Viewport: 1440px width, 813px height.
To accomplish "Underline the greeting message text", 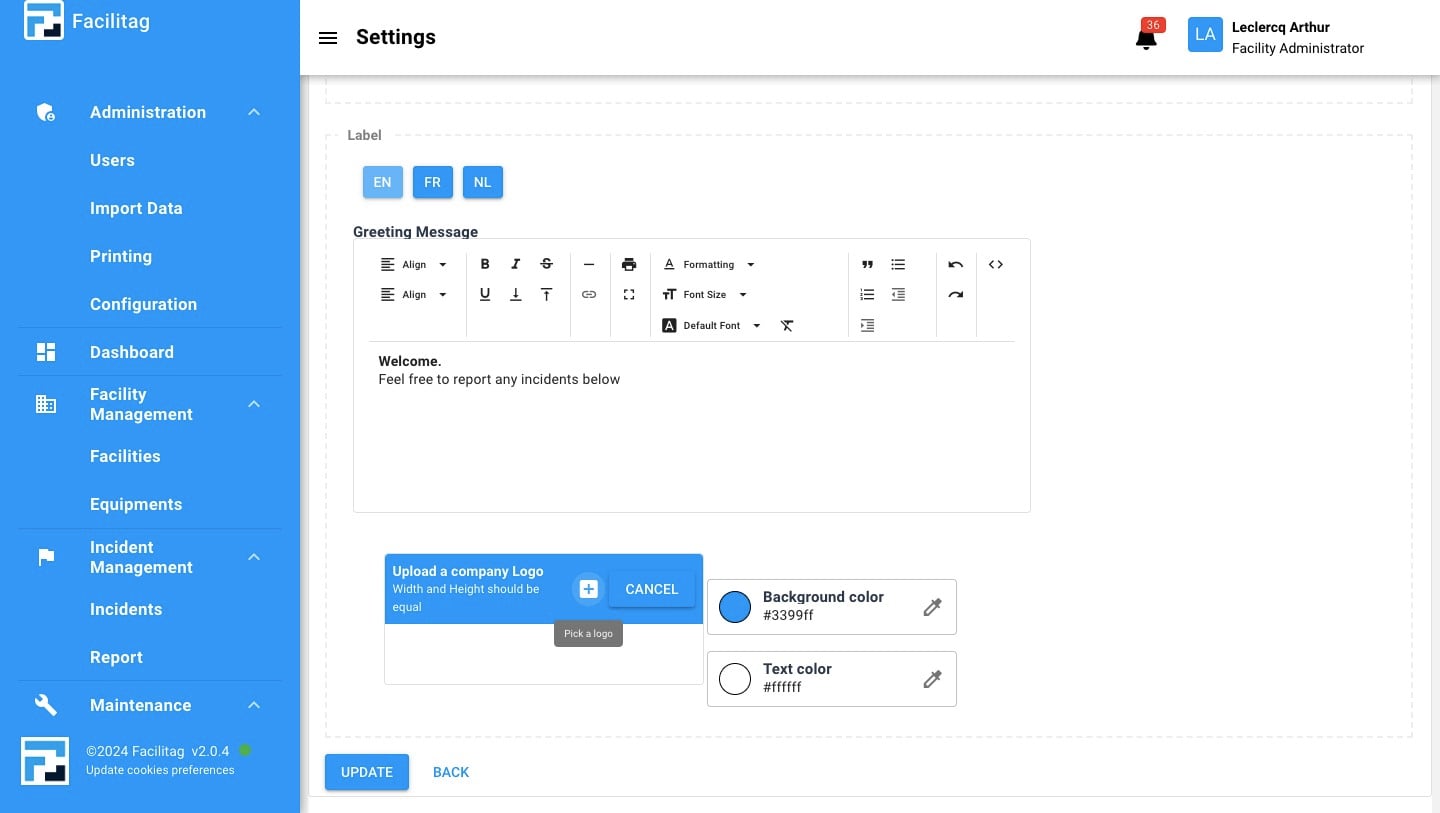I will pyautogui.click(x=485, y=294).
